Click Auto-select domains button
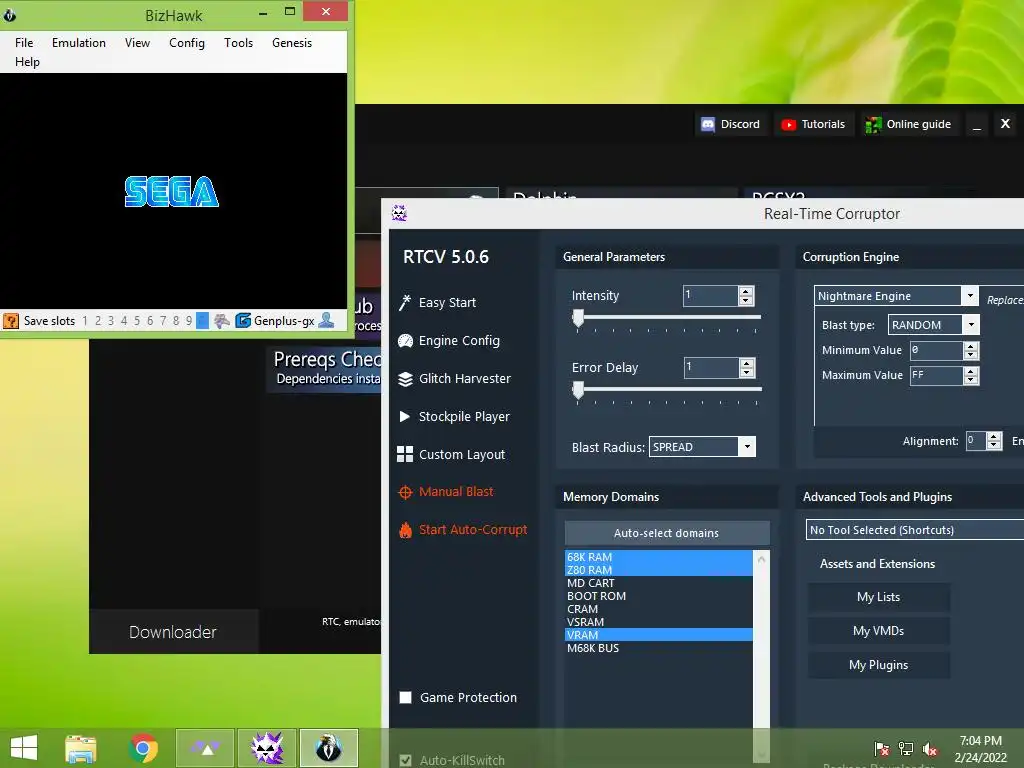 tap(667, 533)
